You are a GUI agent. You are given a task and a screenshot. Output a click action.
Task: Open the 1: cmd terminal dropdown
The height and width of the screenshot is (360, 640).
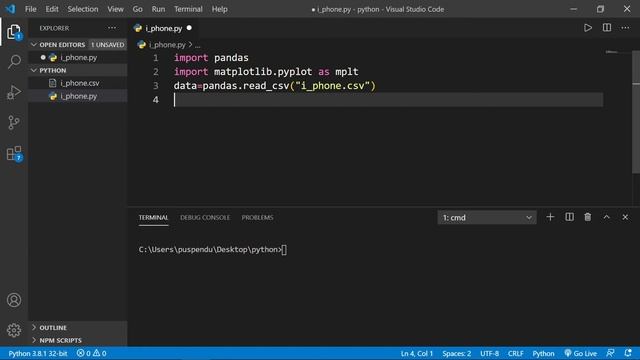[x=487, y=218]
